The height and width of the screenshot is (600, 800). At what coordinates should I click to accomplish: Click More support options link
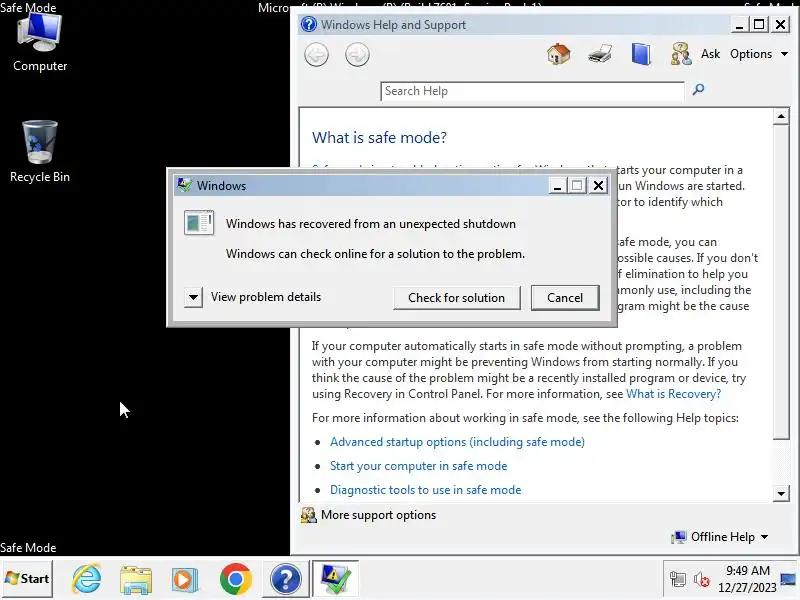click(378, 515)
